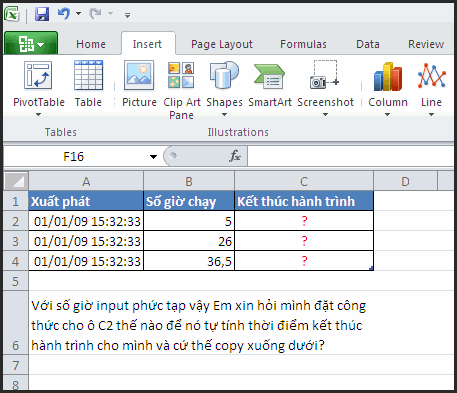Select cell A3 with 01/01/09 15:32:33
The image size is (457, 393).
86,241
